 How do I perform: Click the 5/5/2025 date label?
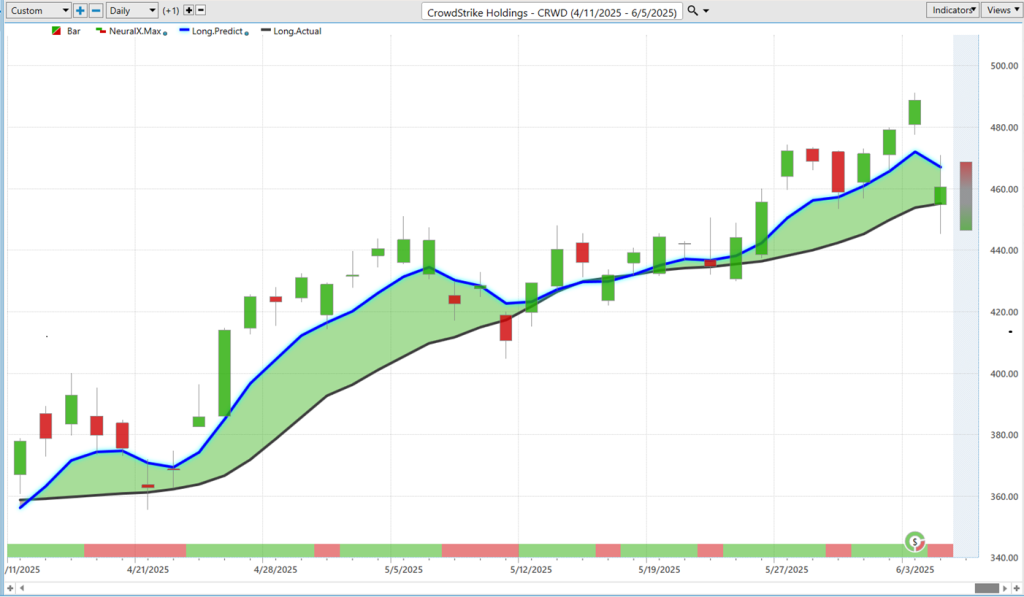click(404, 570)
